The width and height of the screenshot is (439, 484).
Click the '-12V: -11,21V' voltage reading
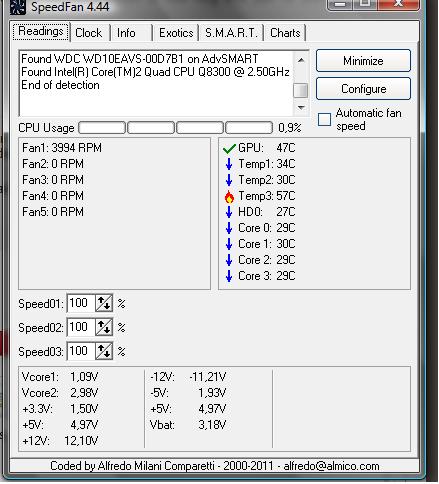pos(188,377)
